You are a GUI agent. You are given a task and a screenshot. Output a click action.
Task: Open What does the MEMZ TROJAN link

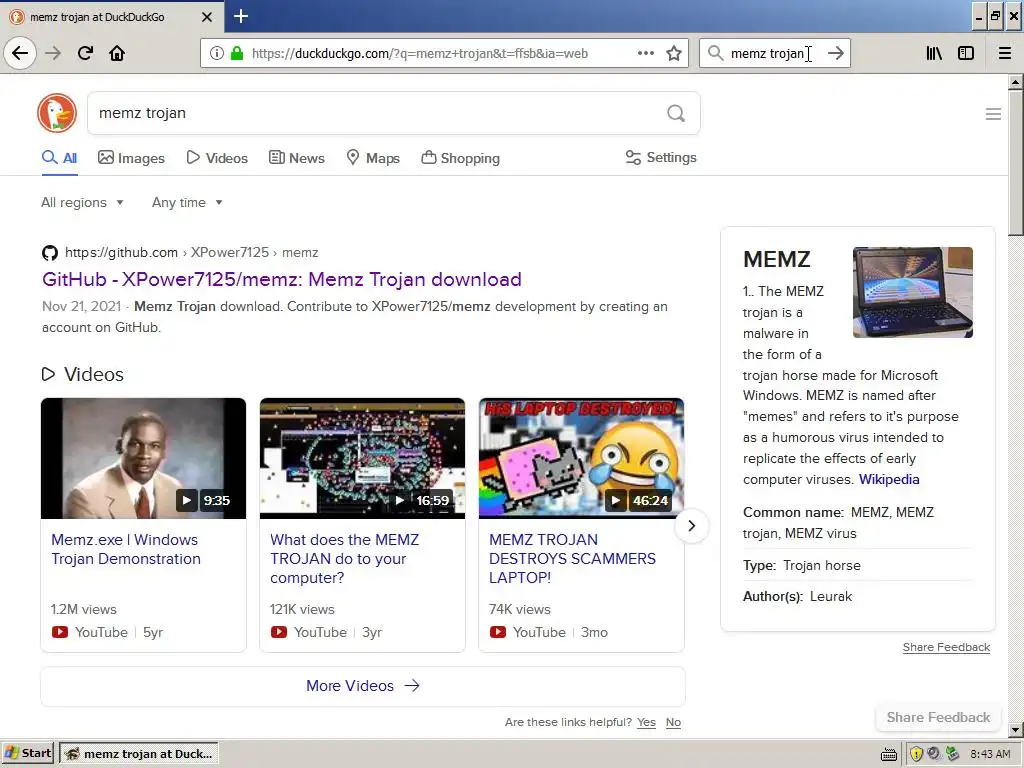coord(345,558)
